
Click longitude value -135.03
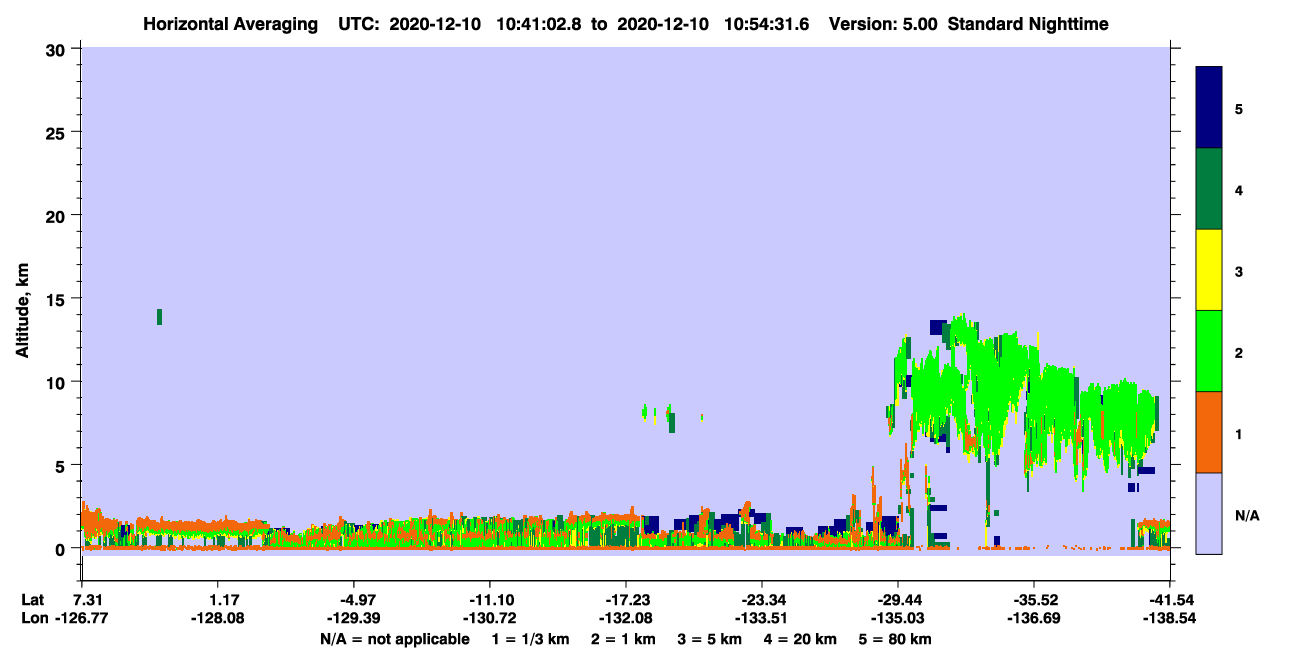point(898,618)
